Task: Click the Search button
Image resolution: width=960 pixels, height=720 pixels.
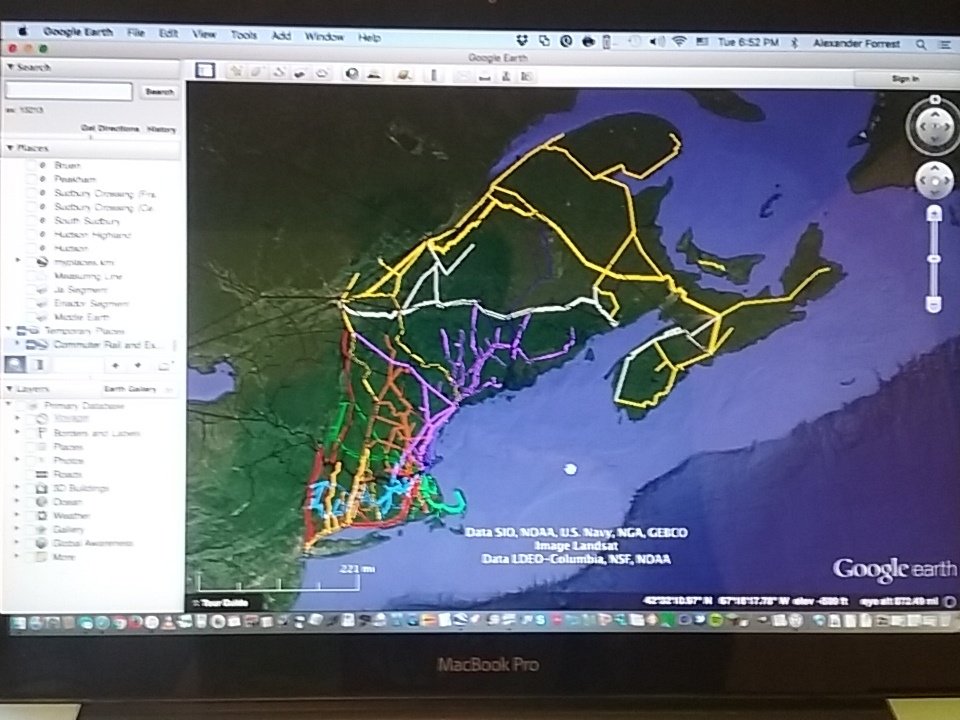Action: point(159,92)
